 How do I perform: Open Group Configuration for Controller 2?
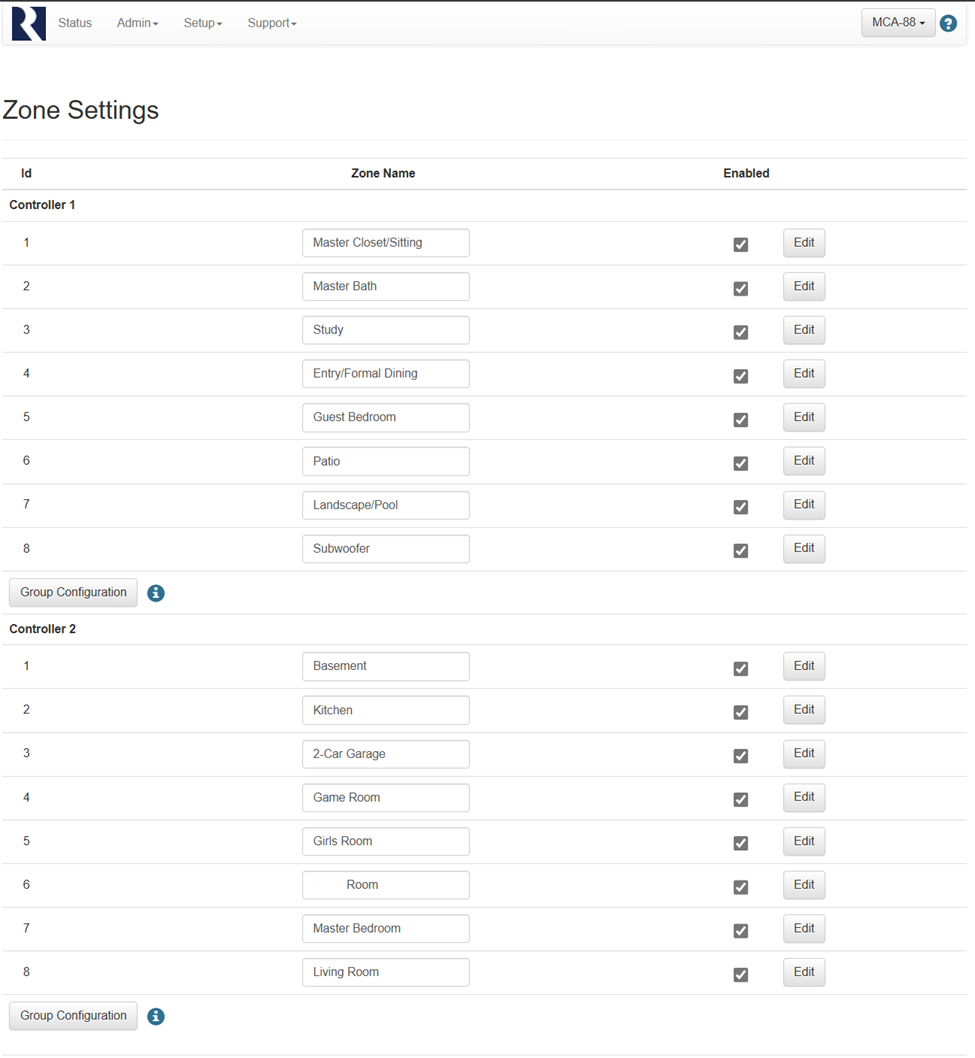tap(74, 1016)
